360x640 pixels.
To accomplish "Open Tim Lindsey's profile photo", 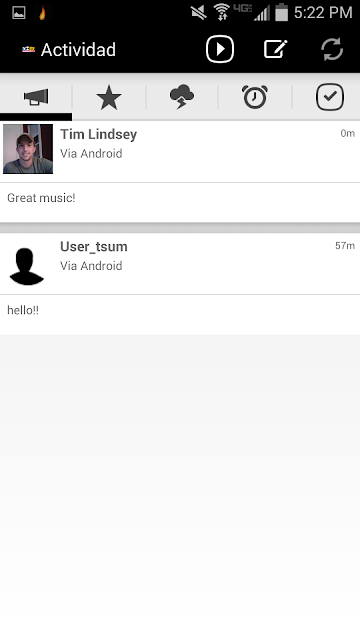I will pyautogui.click(x=28, y=149).
